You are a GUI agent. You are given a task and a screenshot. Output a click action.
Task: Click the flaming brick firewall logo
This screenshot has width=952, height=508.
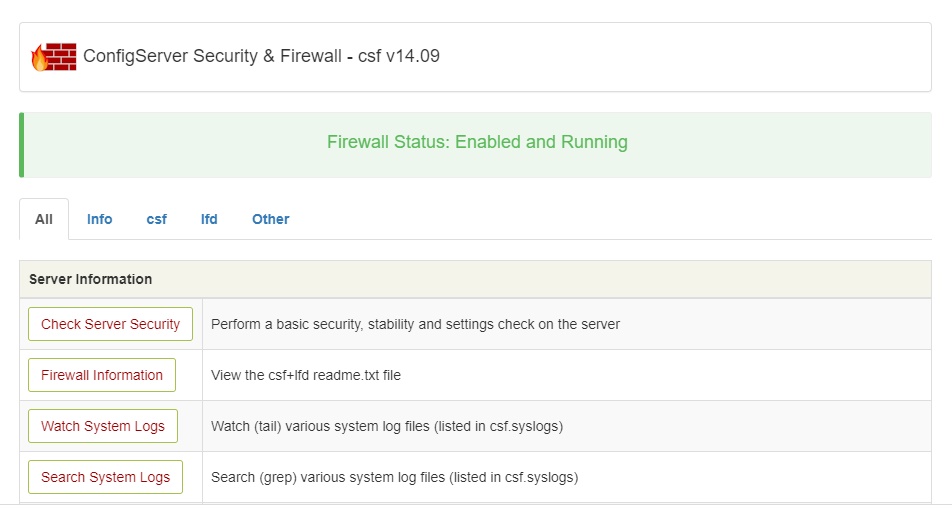click(54, 57)
